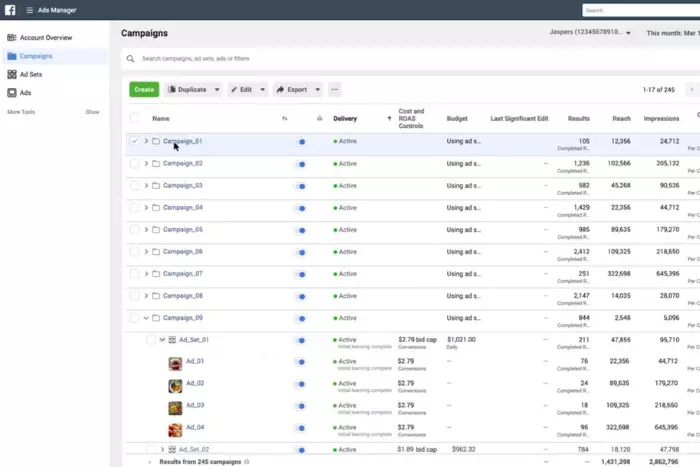700x467 pixels.
Task: Open Ad Sets in the sidebar
Action: click(55, 74)
